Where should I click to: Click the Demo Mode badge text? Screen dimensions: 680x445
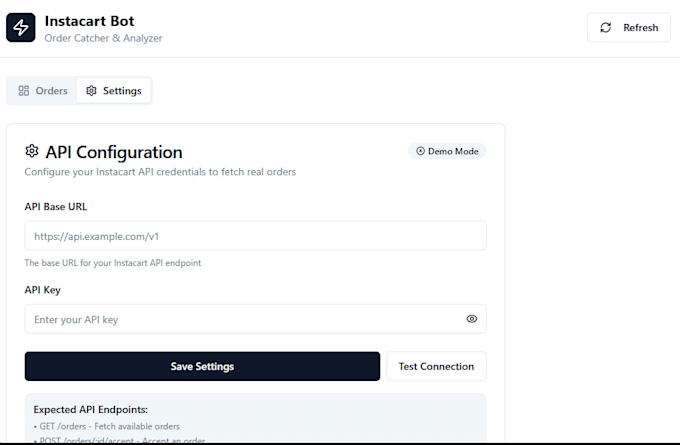coord(453,151)
